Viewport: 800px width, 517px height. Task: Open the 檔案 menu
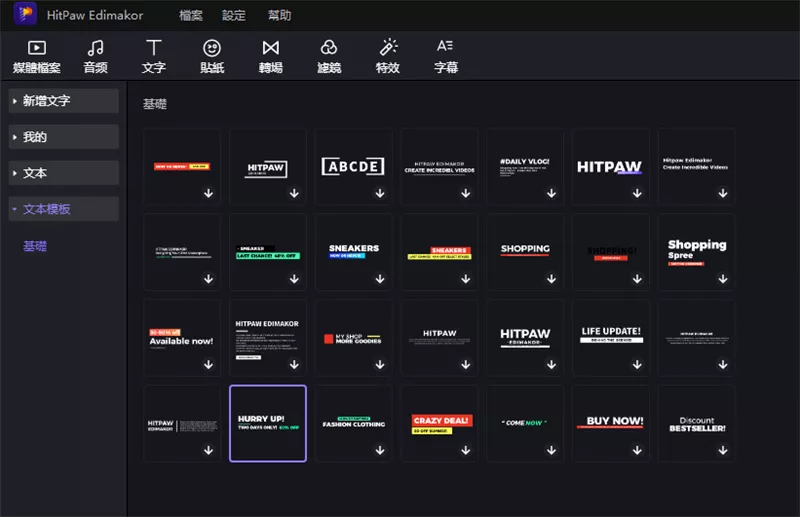pos(191,15)
